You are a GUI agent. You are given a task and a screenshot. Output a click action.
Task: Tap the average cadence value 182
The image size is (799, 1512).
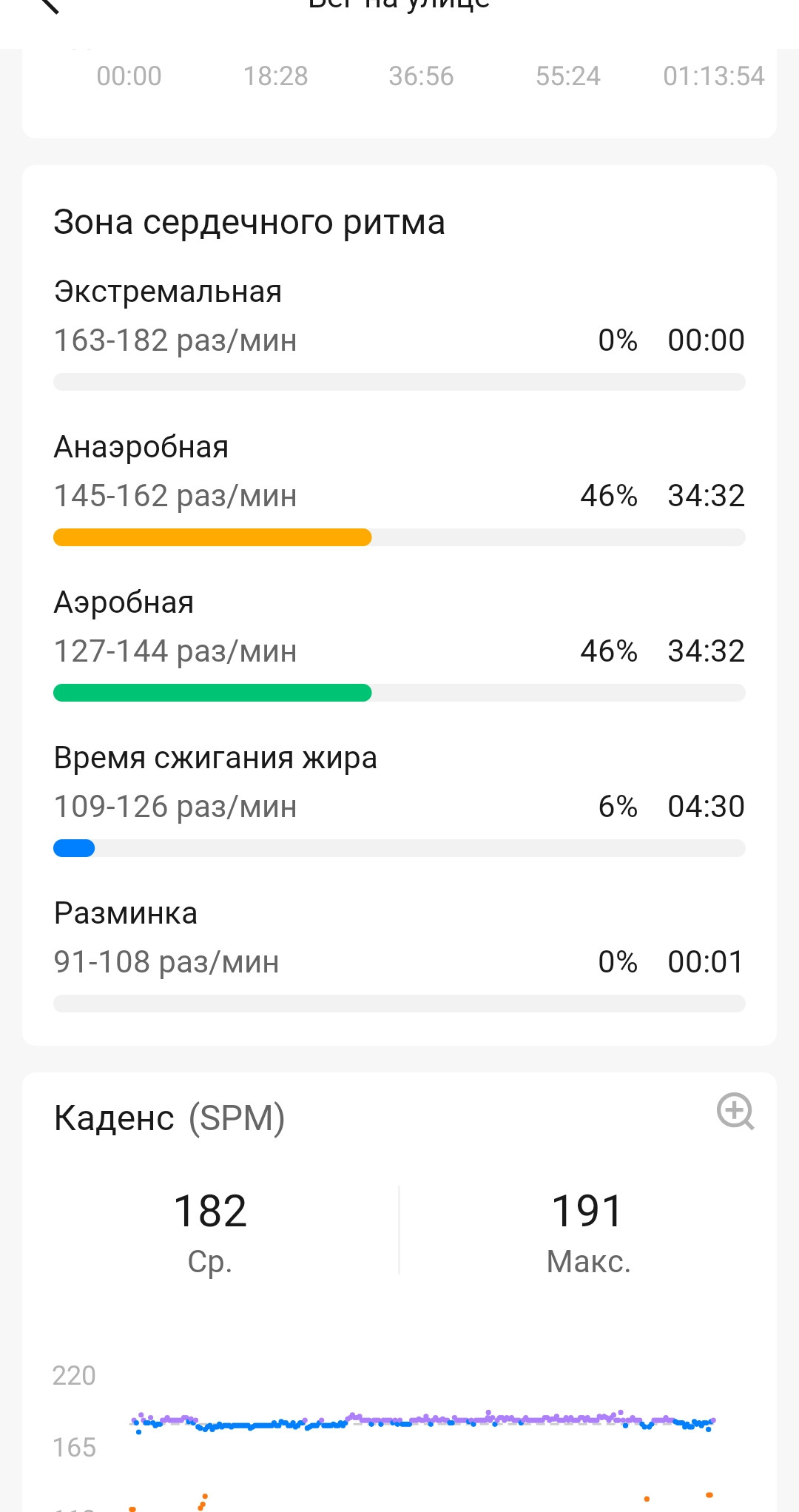pyautogui.click(x=210, y=1212)
